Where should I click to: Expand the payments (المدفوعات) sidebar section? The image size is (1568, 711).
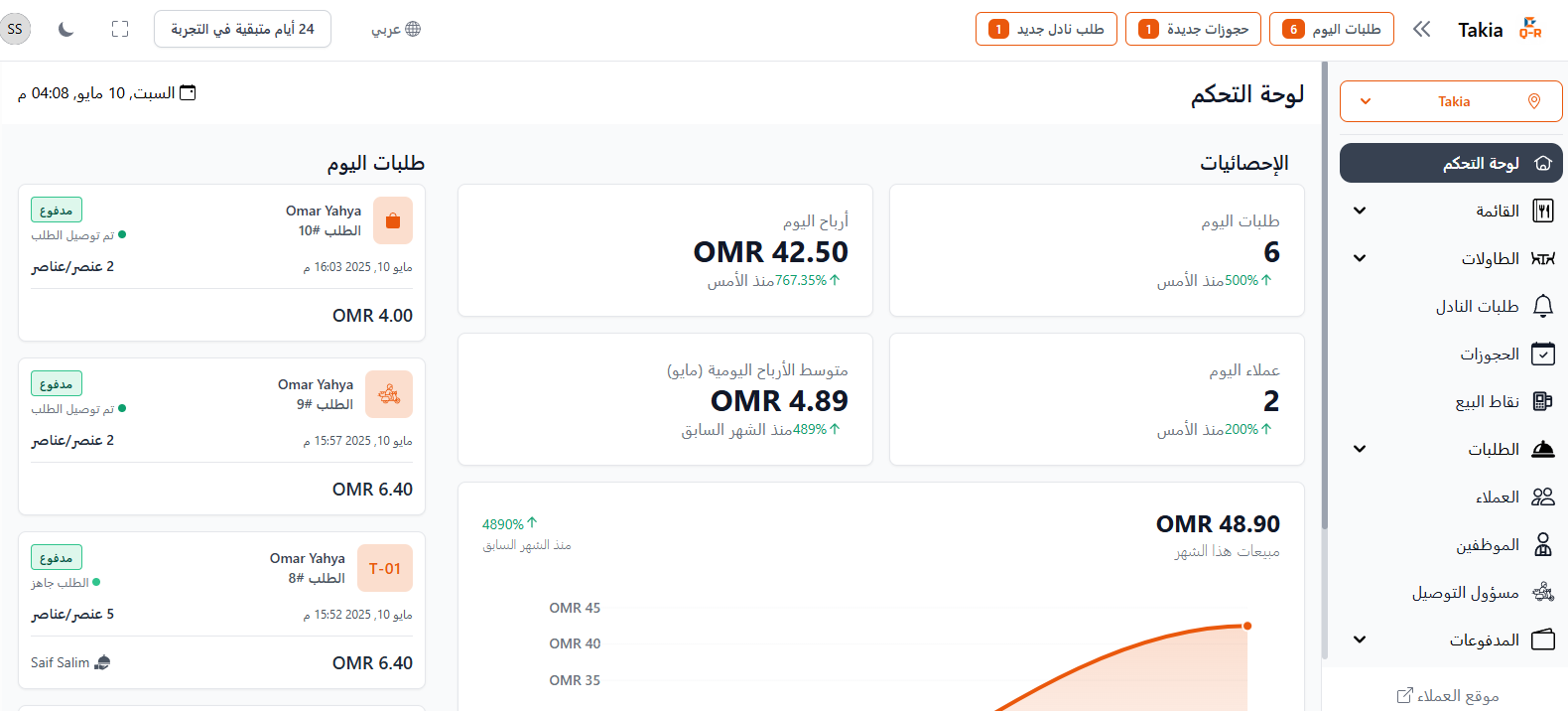pos(1360,640)
